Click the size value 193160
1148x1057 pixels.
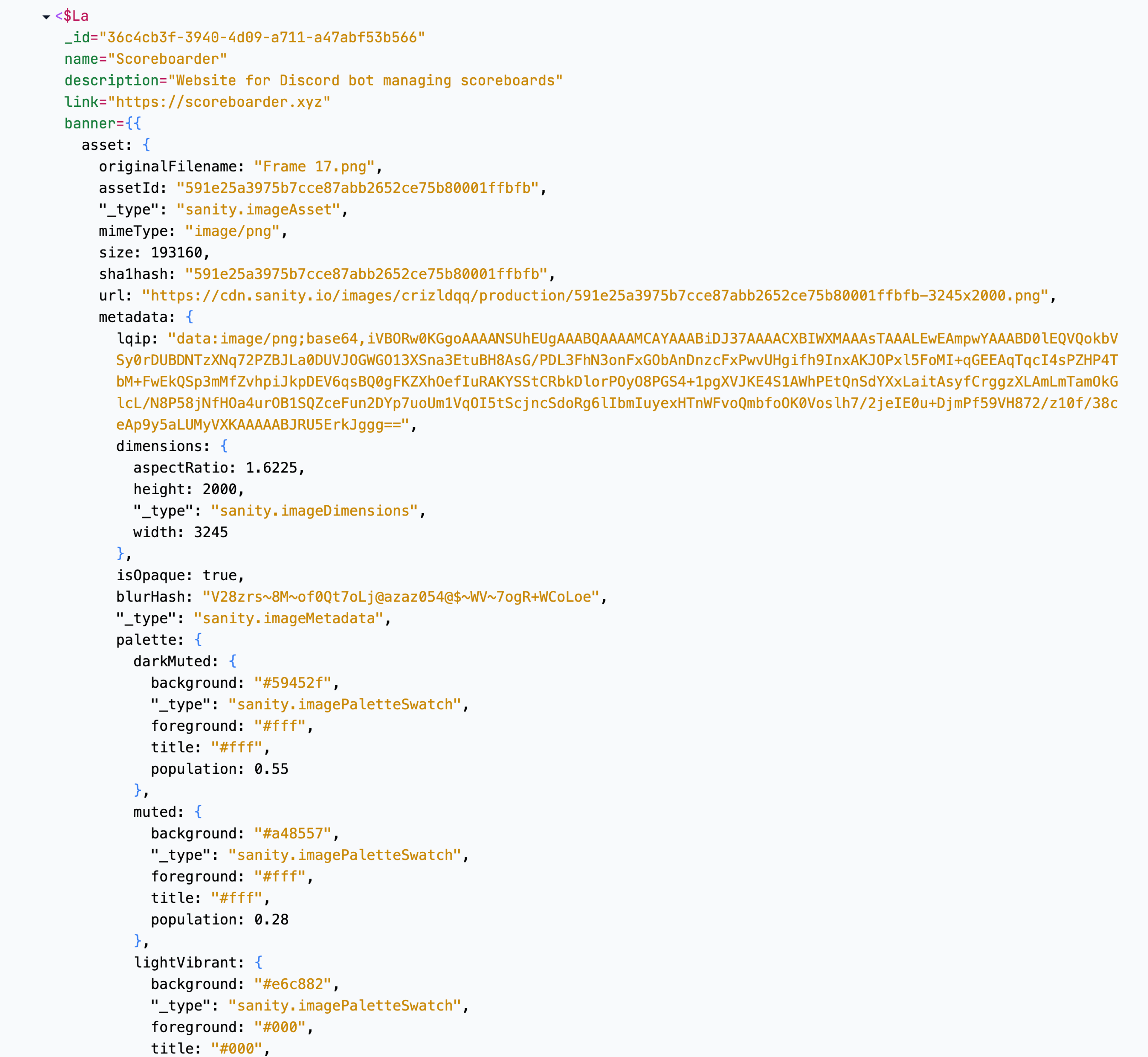tap(176, 253)
